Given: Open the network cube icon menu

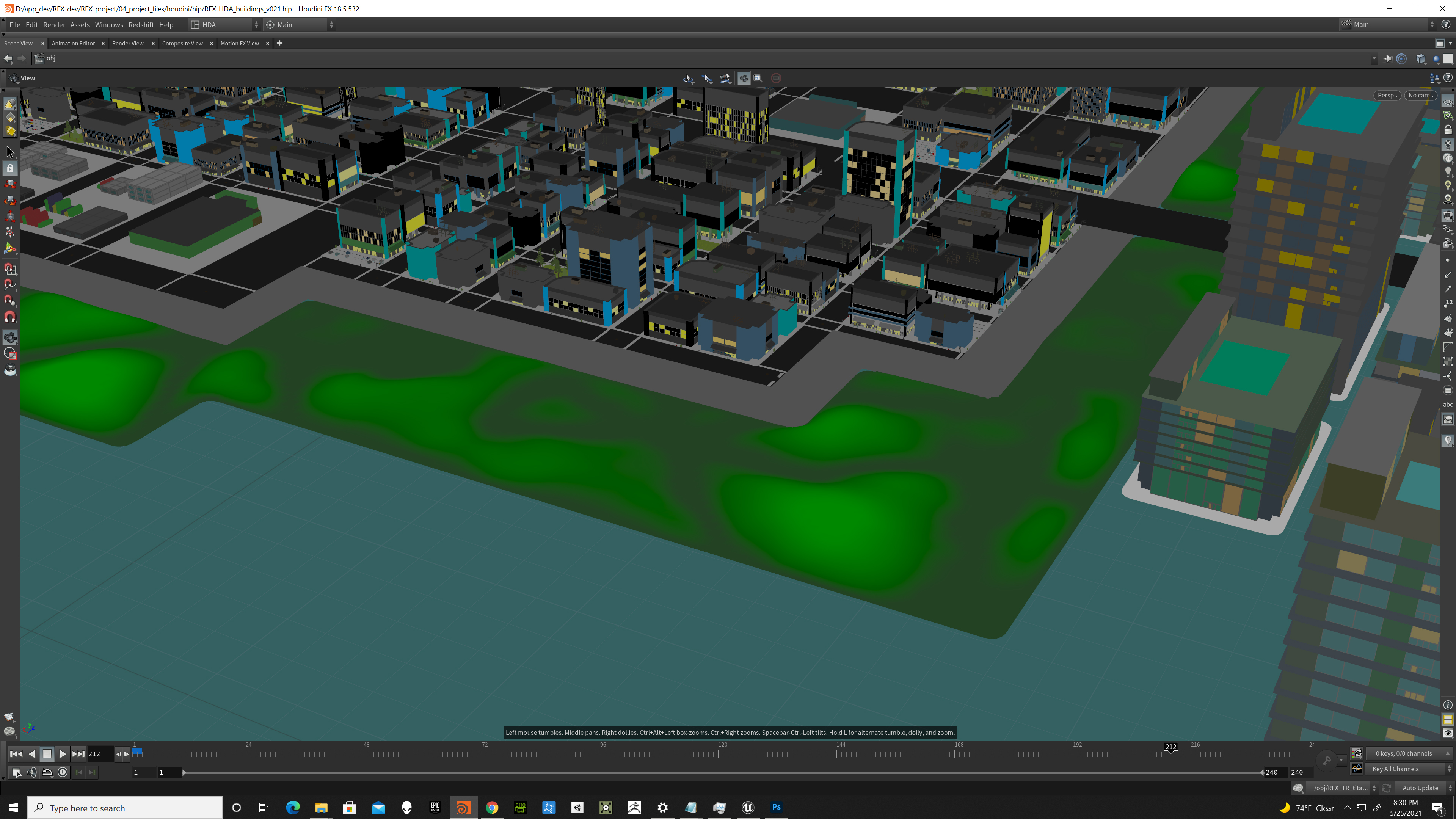Looking at the screenshot, I should [1420, 58].
